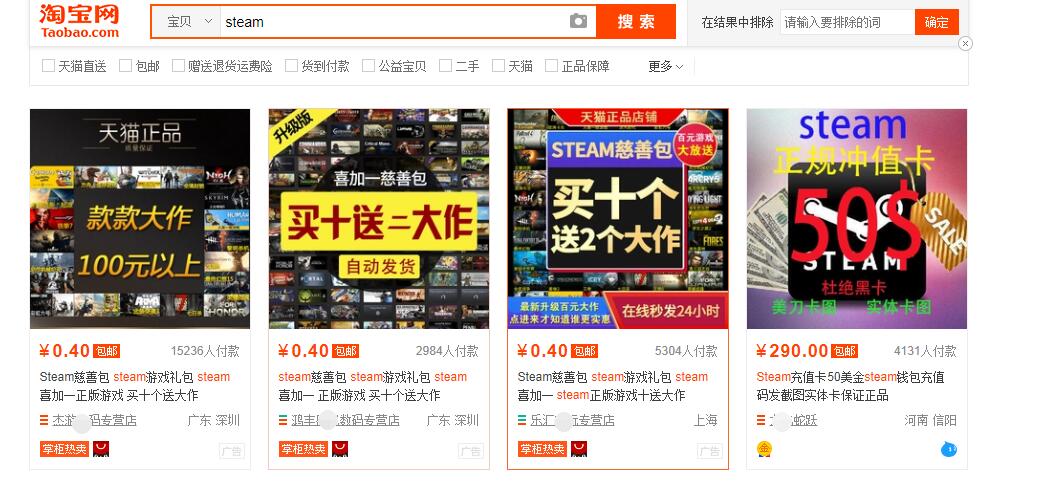This screenshot has height=485, width=1058.
Task: Toggle the 二手 checkbox
Action: pyautogui.click(x=445, y=65)
